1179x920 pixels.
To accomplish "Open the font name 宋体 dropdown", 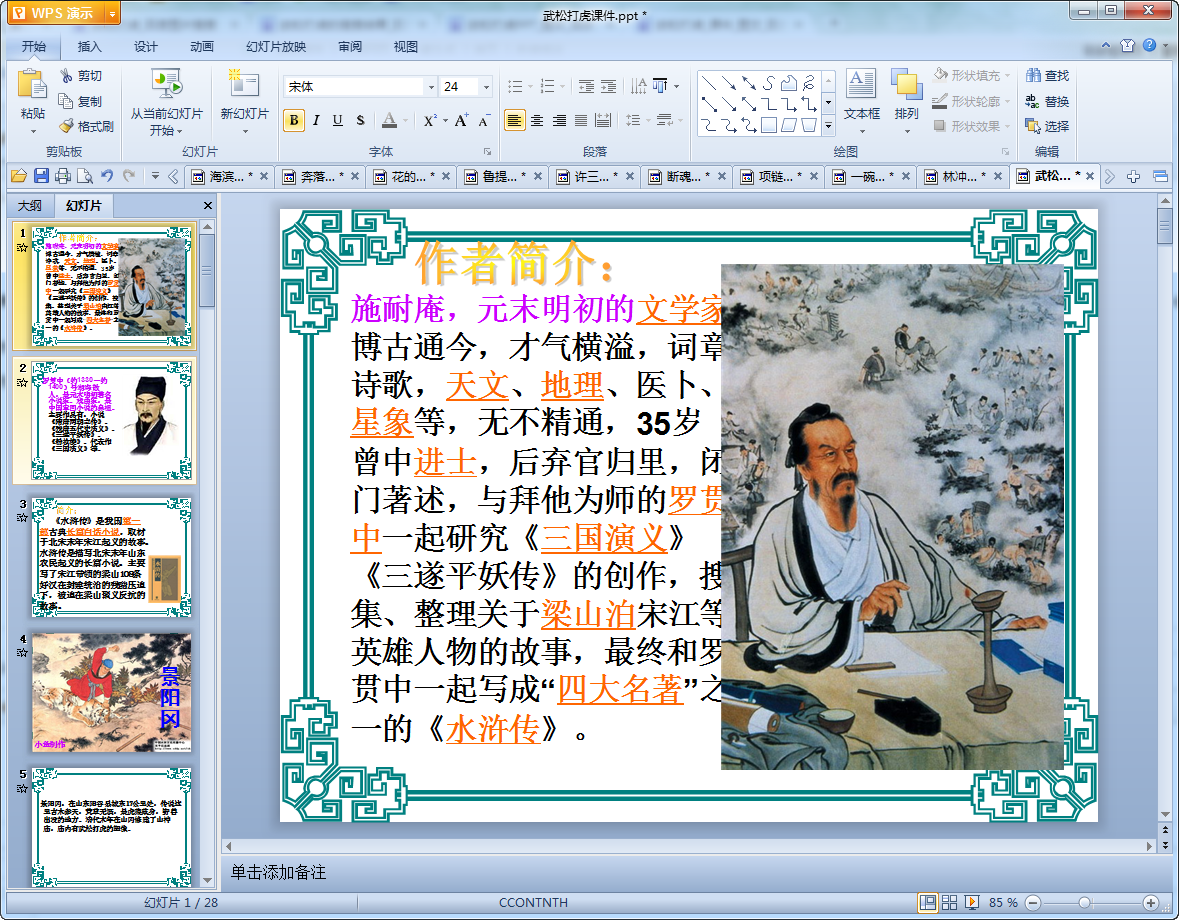I will pyautogui.click(x=431, y=87).
